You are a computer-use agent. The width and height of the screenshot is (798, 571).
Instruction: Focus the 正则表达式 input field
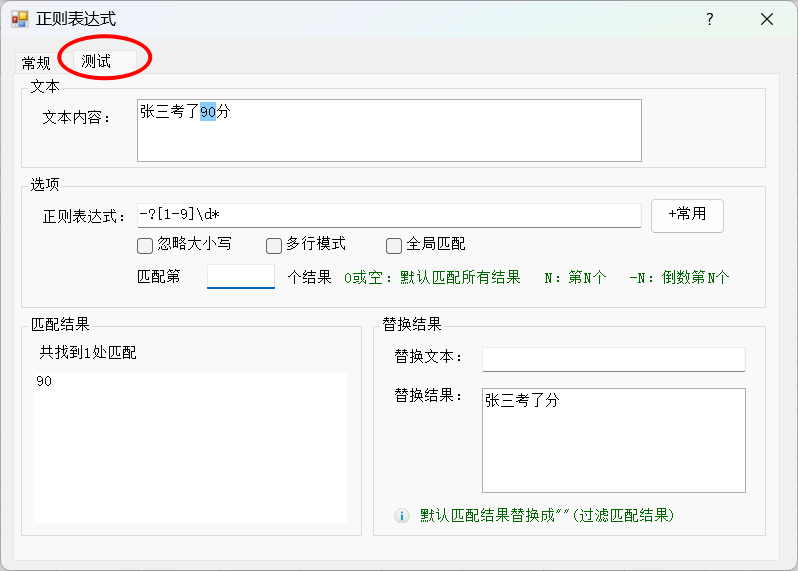coord(389,215)
